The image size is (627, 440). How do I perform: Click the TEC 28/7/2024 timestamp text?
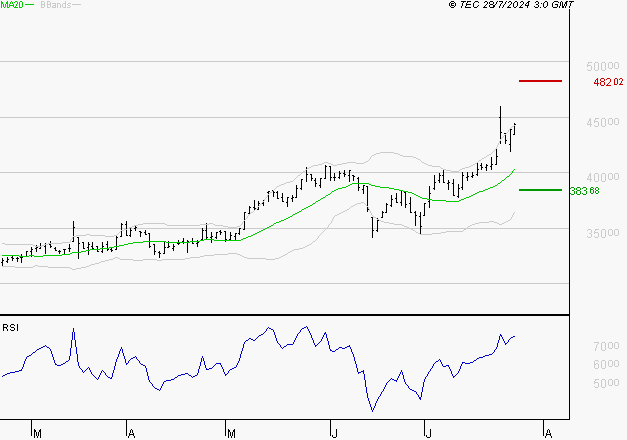pos(511,5)
